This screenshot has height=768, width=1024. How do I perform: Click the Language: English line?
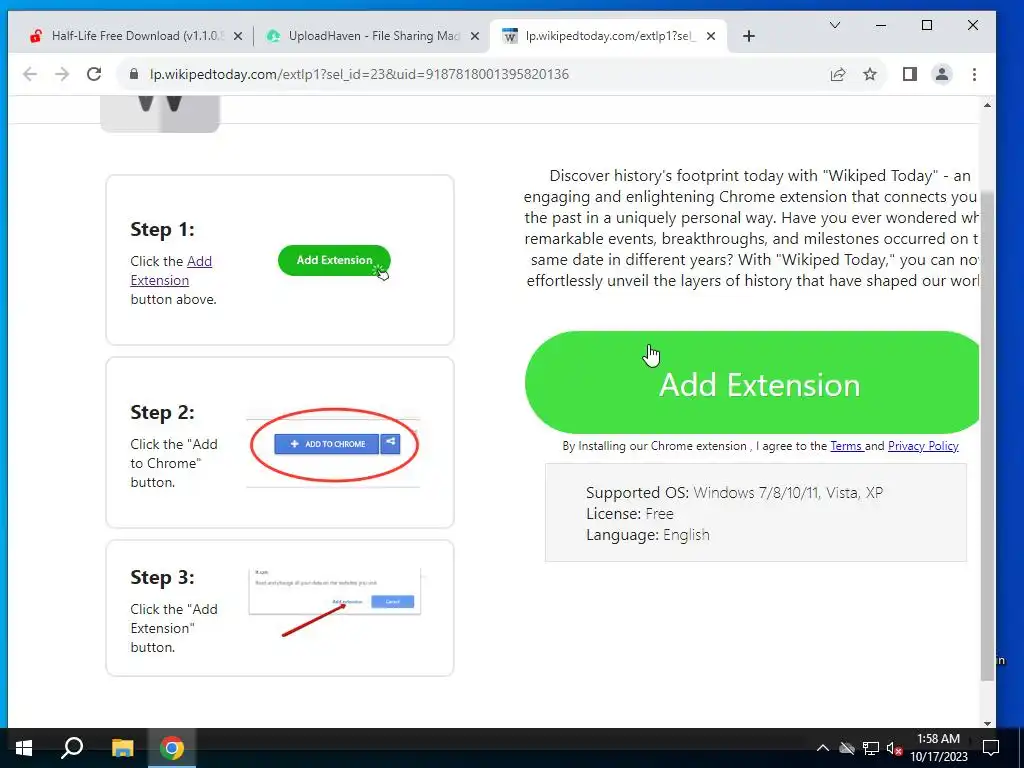tap(647, 534)
